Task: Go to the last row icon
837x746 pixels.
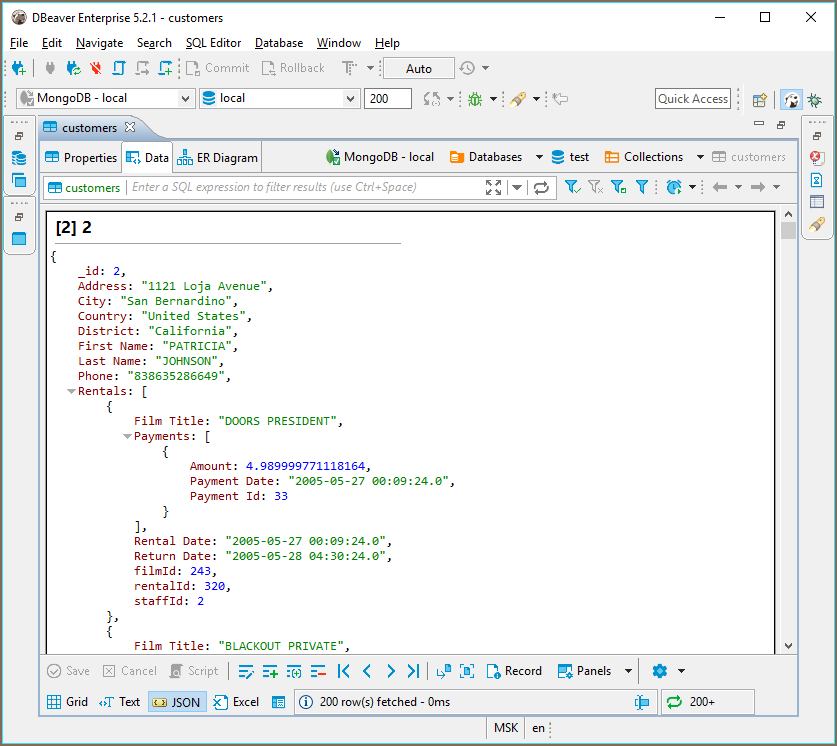Action: tap(413, 671)
